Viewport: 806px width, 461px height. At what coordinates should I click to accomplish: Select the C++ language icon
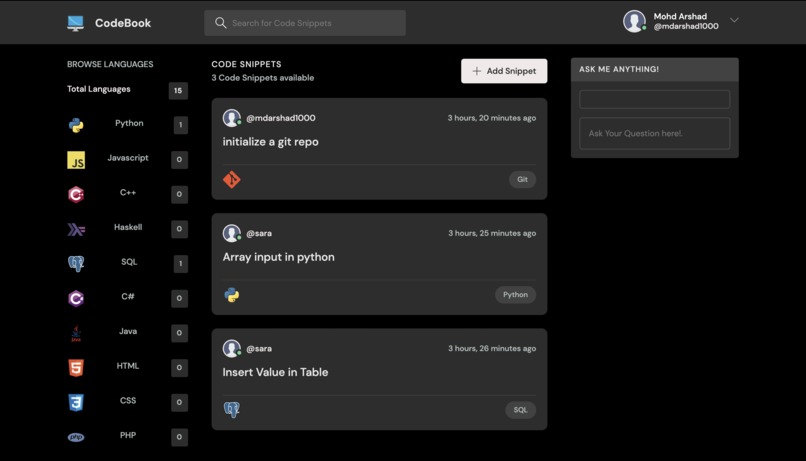pyautogui.click(x=76, y=194)
